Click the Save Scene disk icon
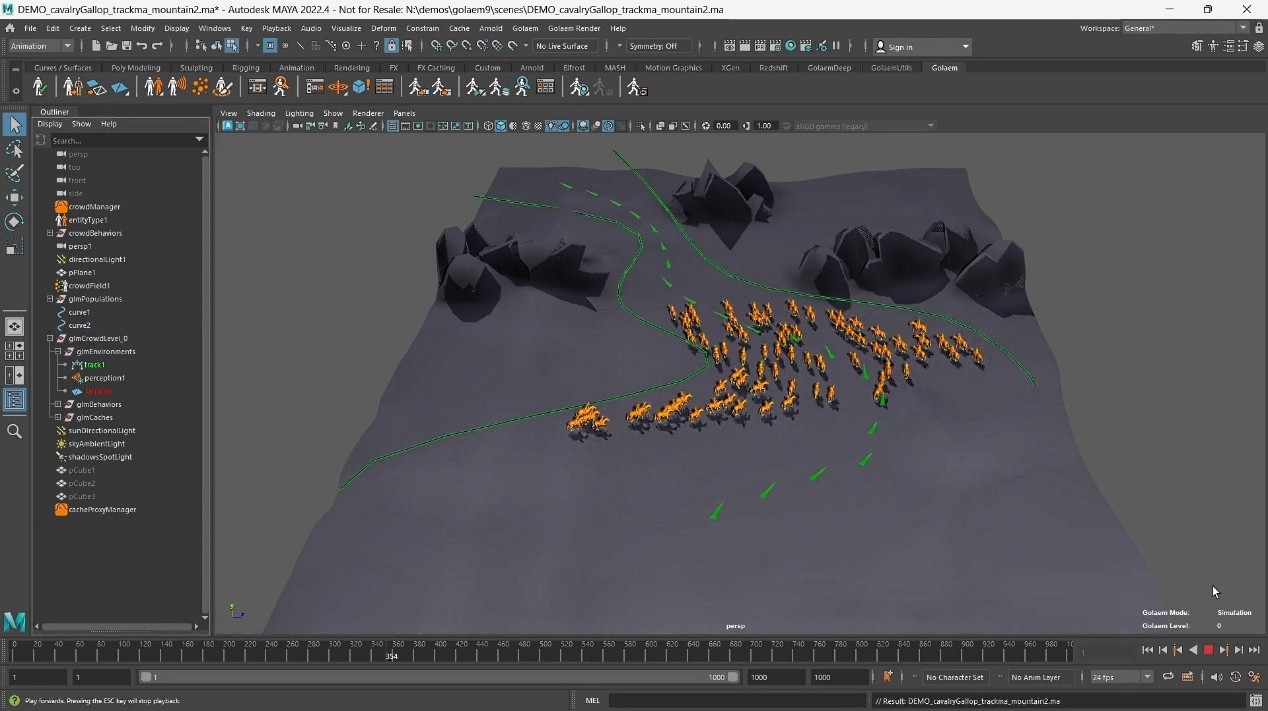Screen dimensions: 1268x711 click(x=126, y=46)
